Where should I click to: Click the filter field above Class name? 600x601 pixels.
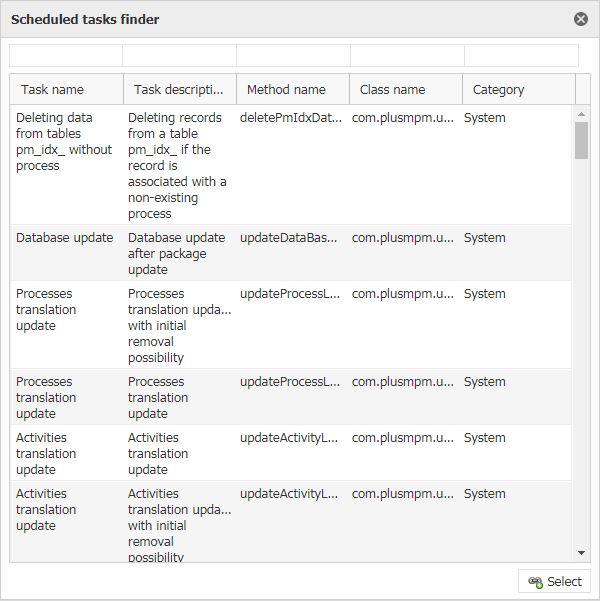[407, 56]
